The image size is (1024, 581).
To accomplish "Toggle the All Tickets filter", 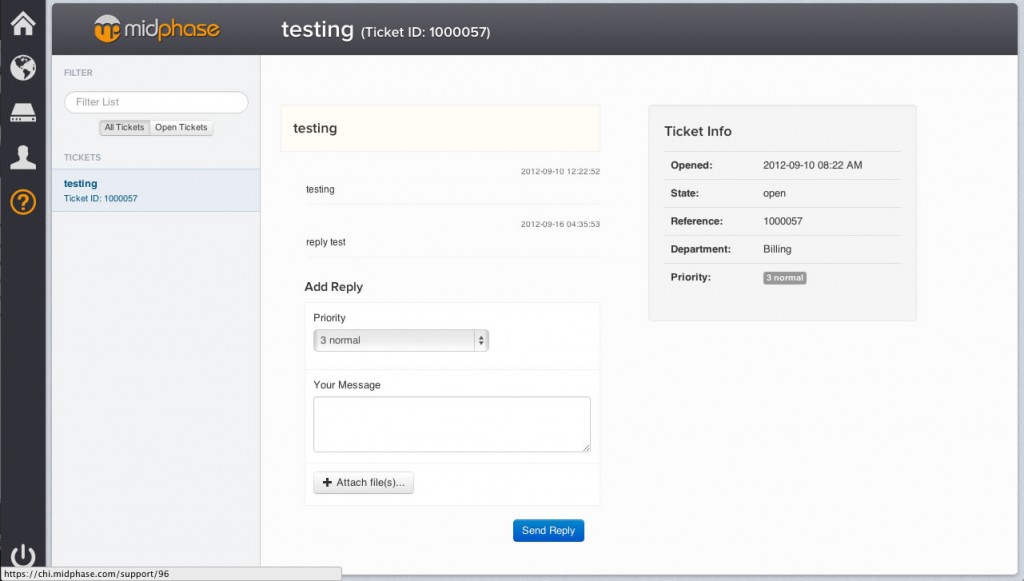I will click(x=124, y=128).
